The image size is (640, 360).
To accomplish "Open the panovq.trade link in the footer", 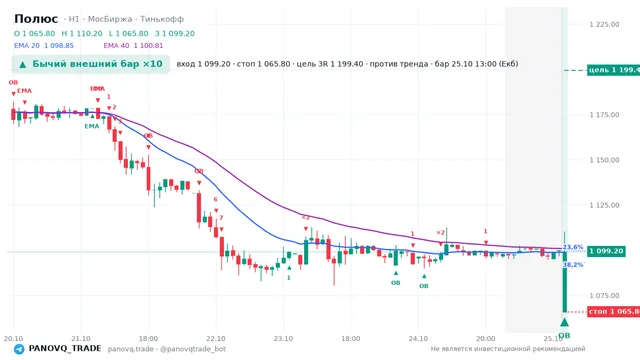I will [x=131, y=349].
